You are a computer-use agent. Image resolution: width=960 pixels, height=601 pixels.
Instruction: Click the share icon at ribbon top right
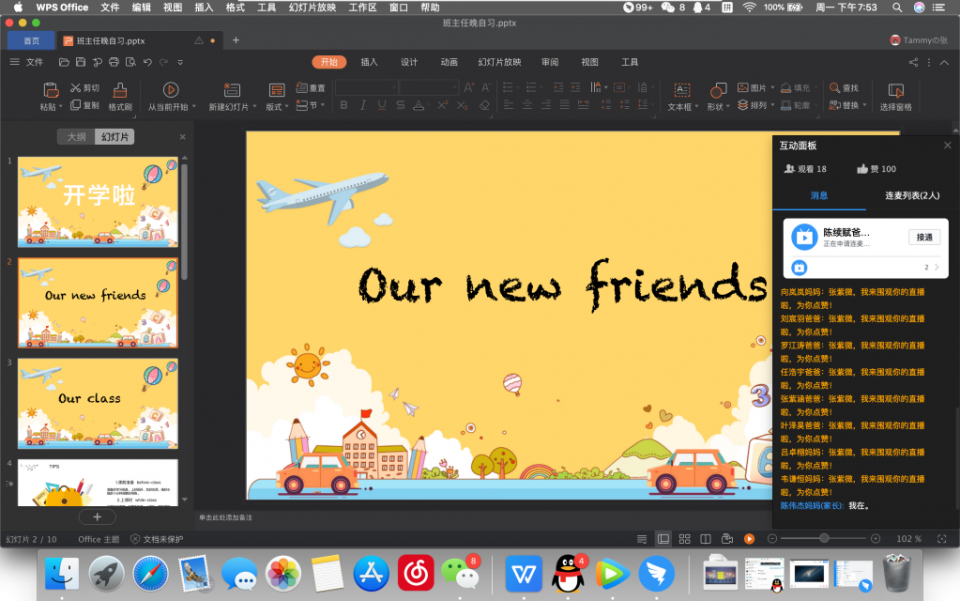pyautogui.click(x=913, y=62)
